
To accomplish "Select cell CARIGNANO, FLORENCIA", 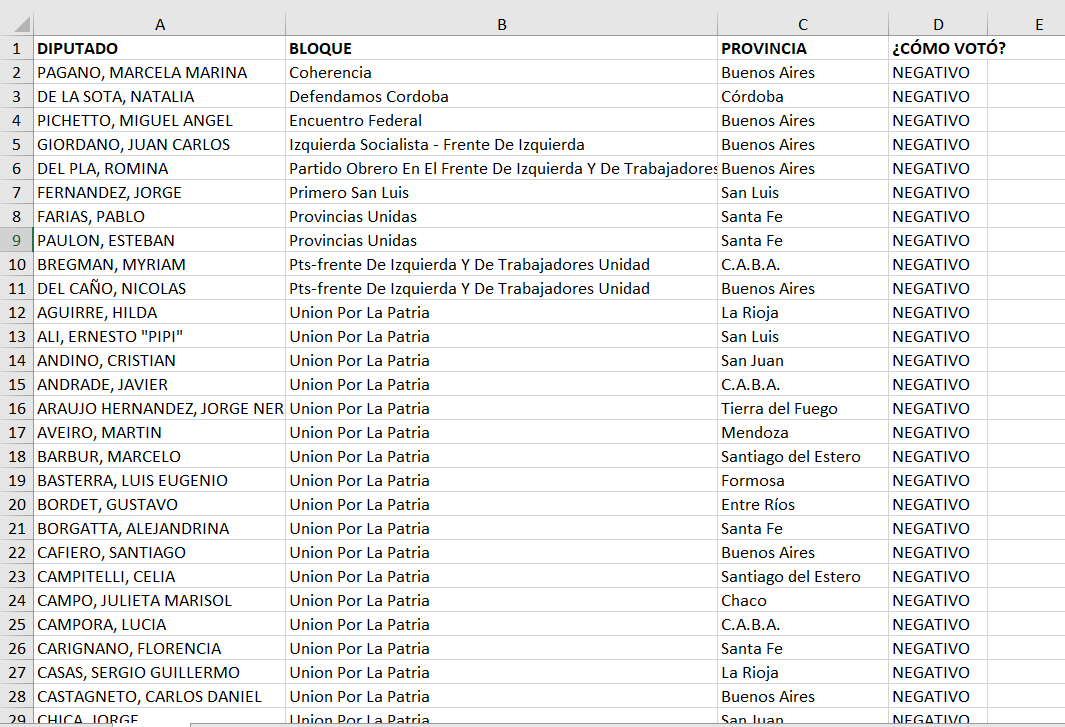I will tap(160, 649).
